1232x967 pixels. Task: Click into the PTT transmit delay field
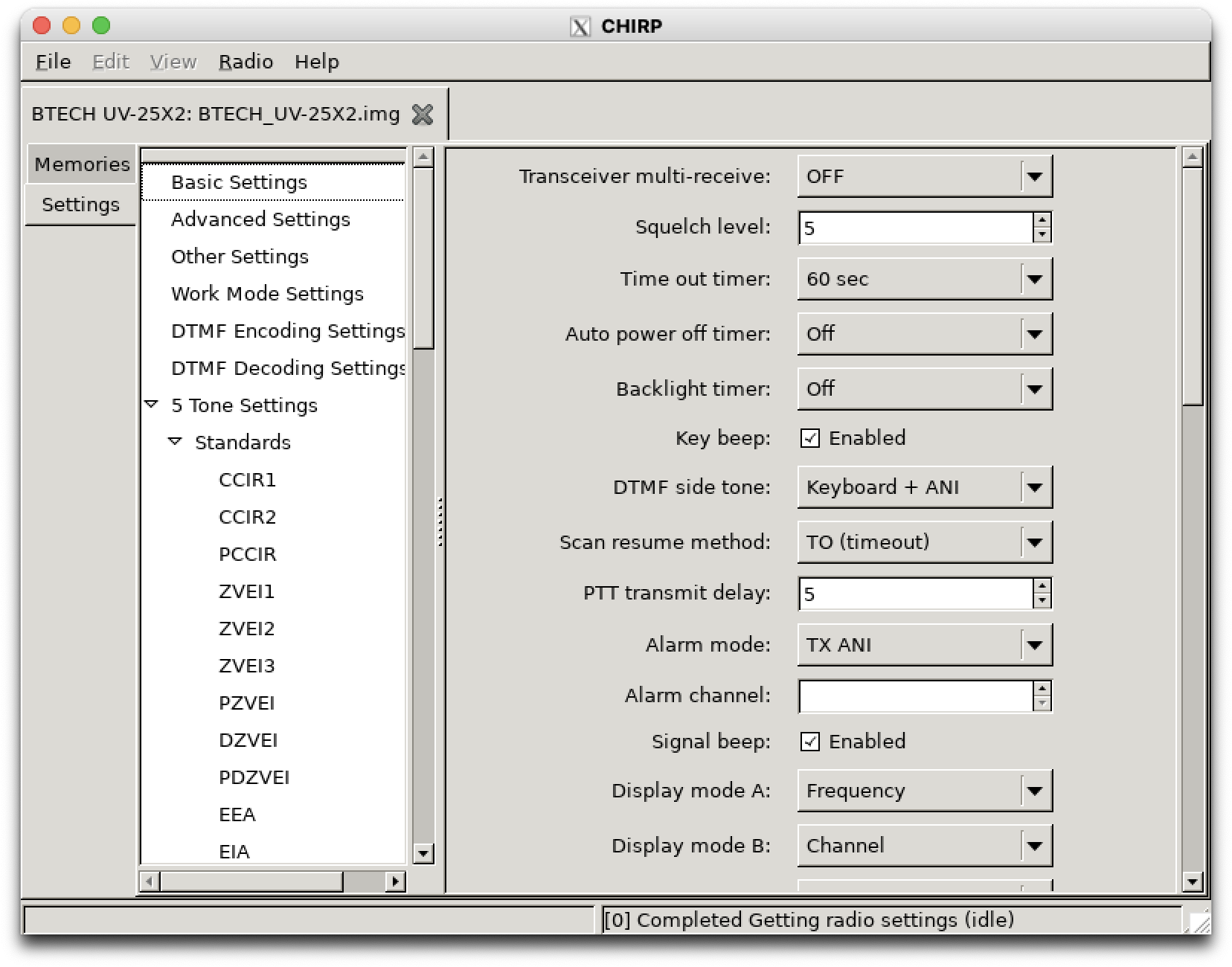(x=916, y=594)
